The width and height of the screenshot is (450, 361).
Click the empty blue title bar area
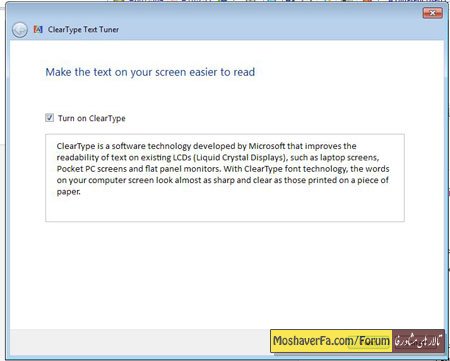pyautogui.click(x=267, y=29)
